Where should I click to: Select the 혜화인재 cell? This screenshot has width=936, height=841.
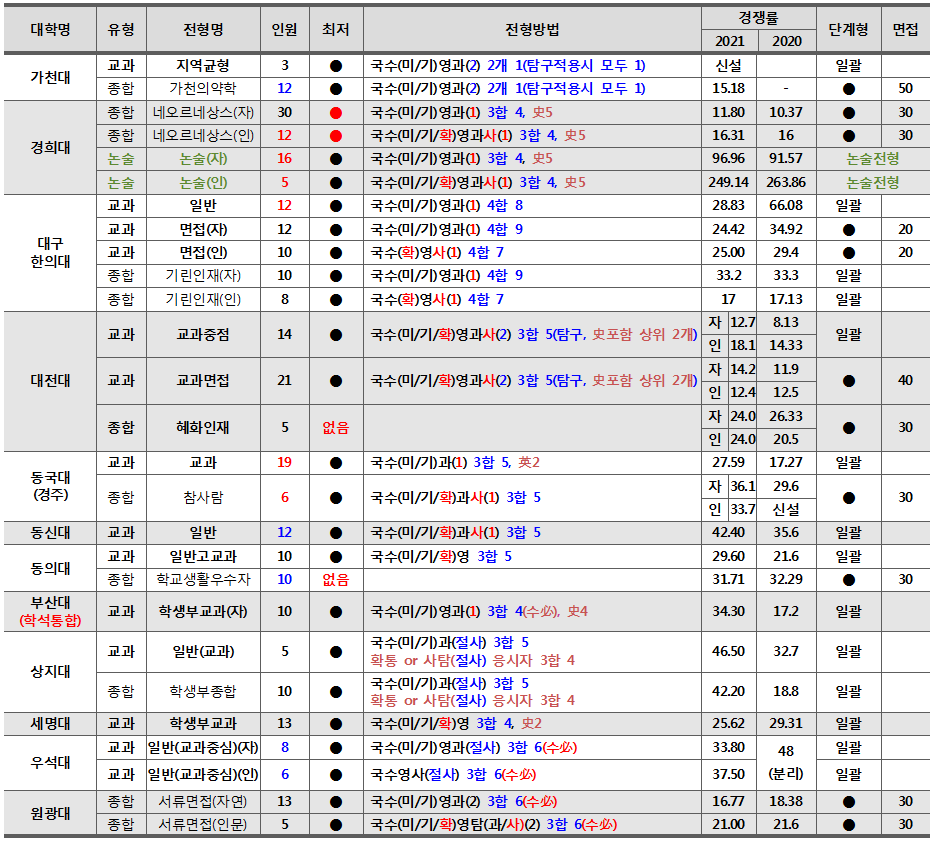coord(203,427)
